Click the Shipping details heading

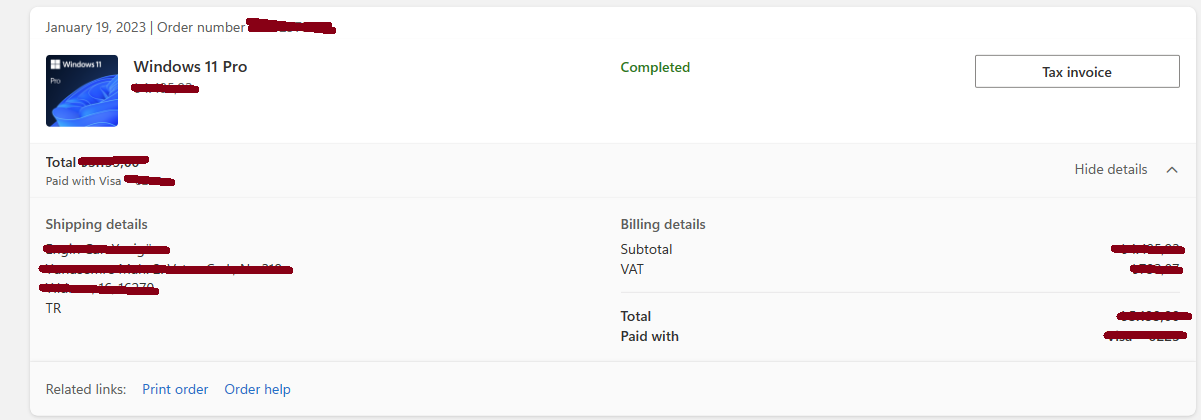coord(96,224)
